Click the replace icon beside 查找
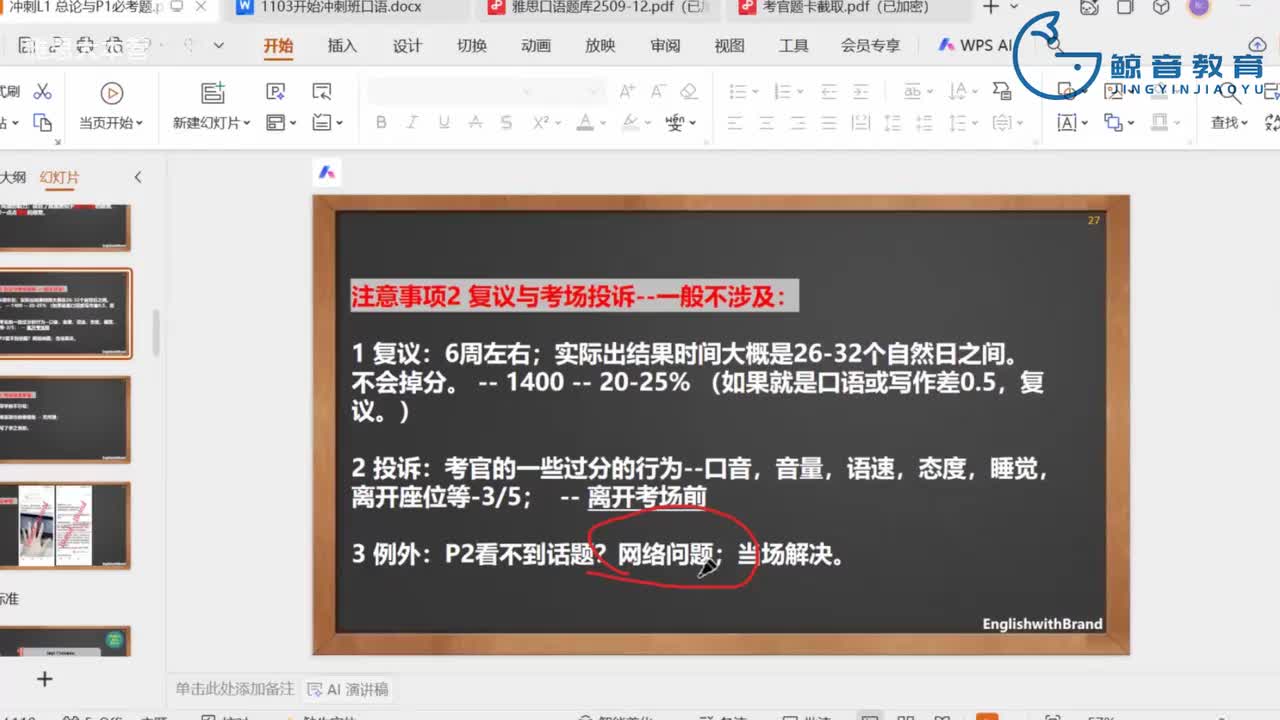This screenshot has width=1280, height=720. (1271, 123)
